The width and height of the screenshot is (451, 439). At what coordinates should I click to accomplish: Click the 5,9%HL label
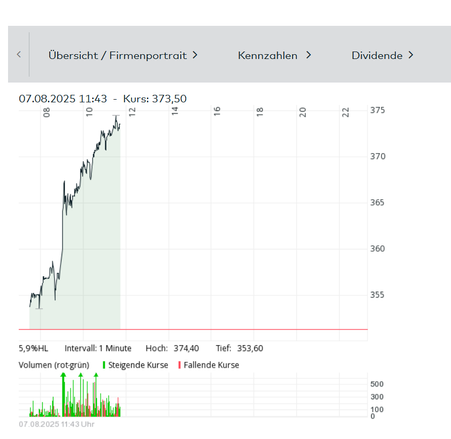coord(33,348)
